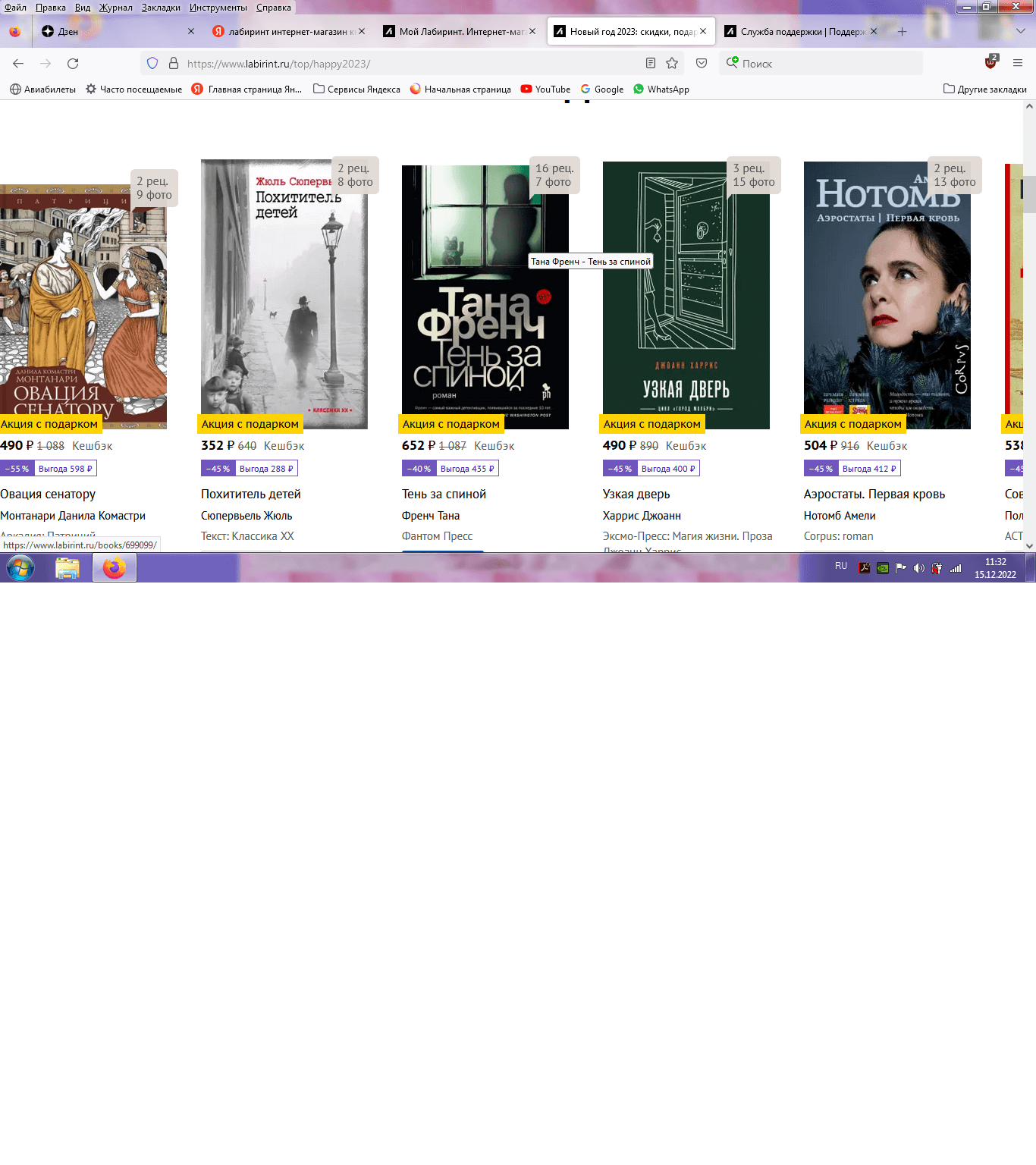Open Windows Explorer from the taskbar
Screen dimensions: 1036x1165
click(x=67, y=567)
